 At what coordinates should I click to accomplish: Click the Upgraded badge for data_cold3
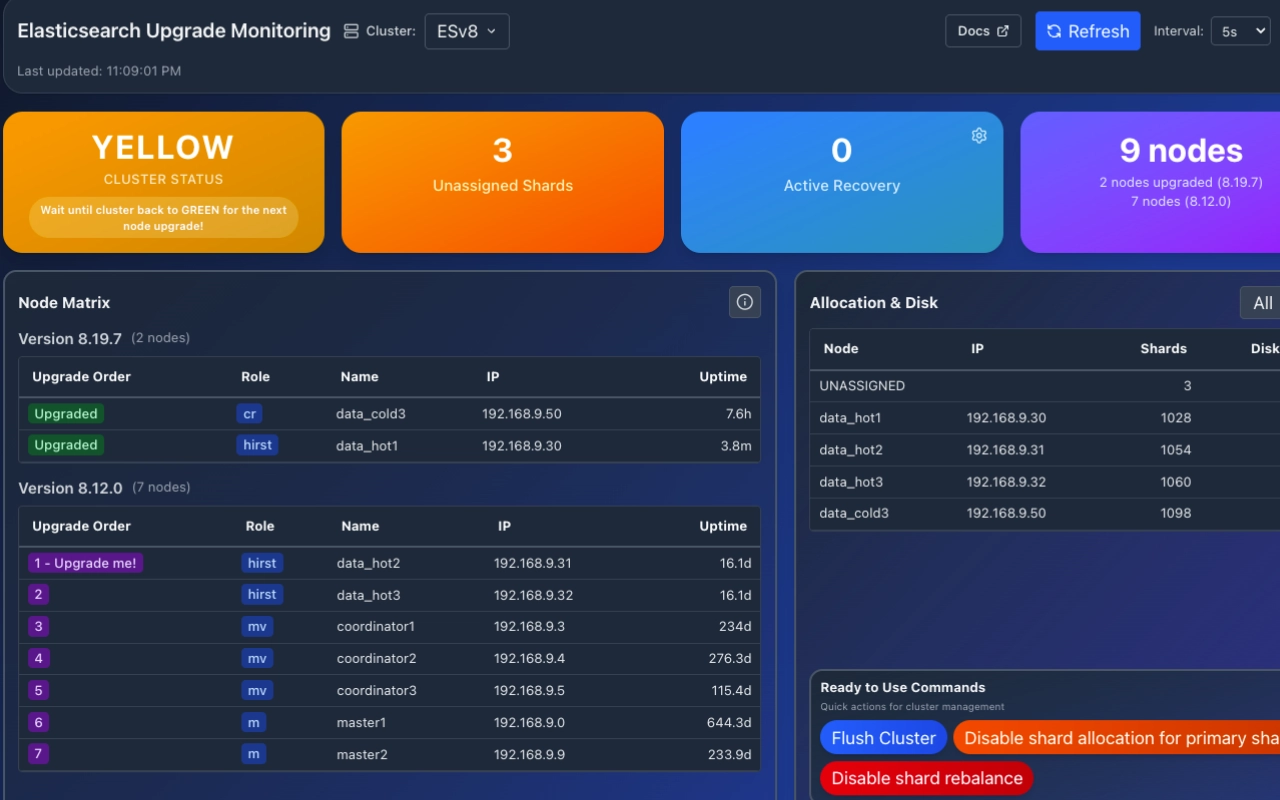(66, 413)
